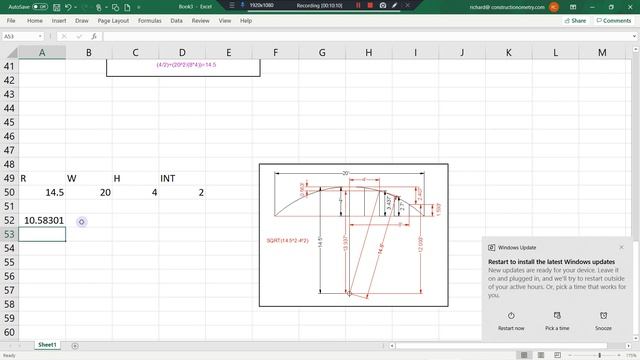Viewport: 640px width, 360px height.
Task: Add a new sheet with plus icon
Action: click(75, 346)
